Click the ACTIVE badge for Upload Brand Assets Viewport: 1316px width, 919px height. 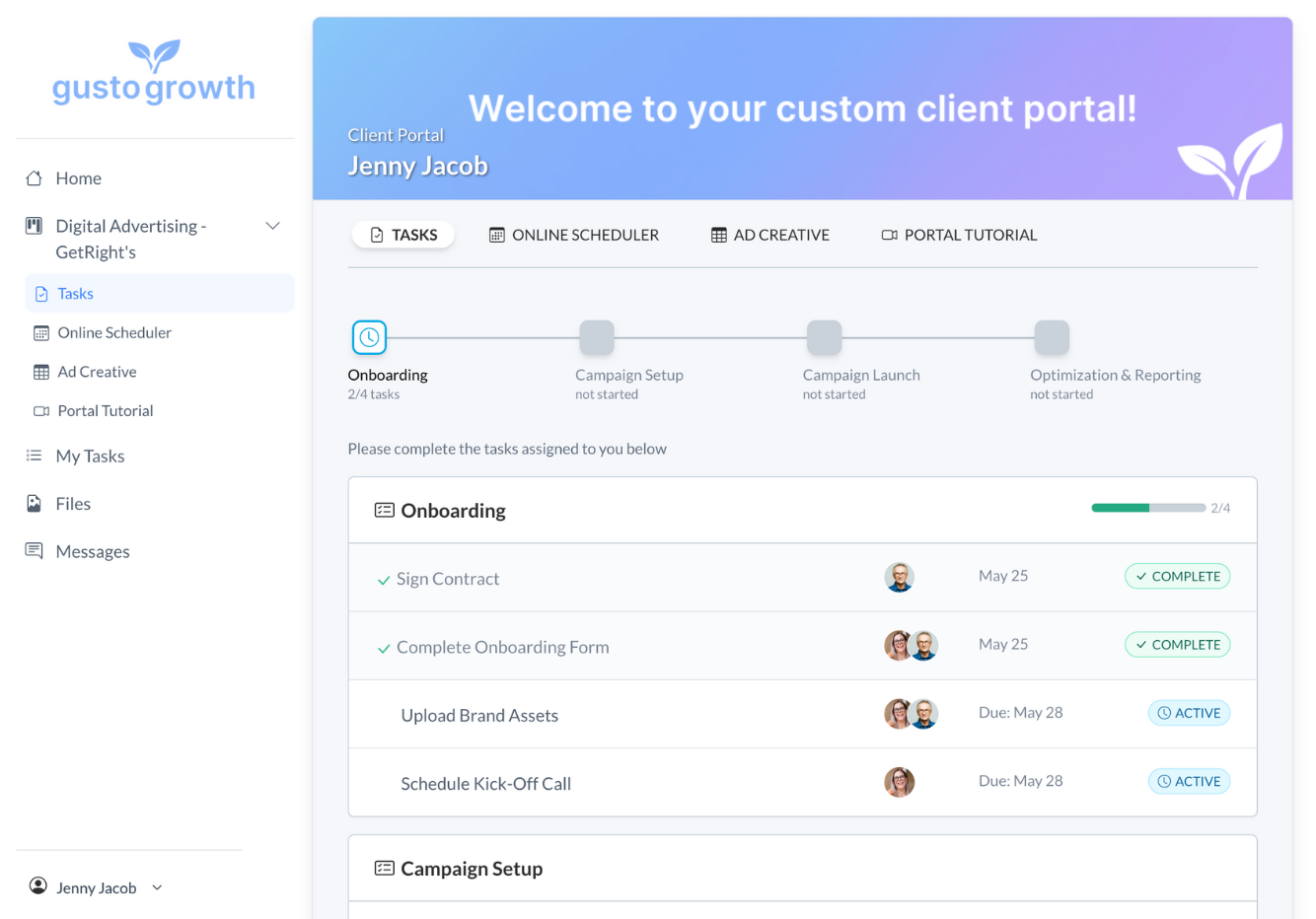pos(1189,713)
